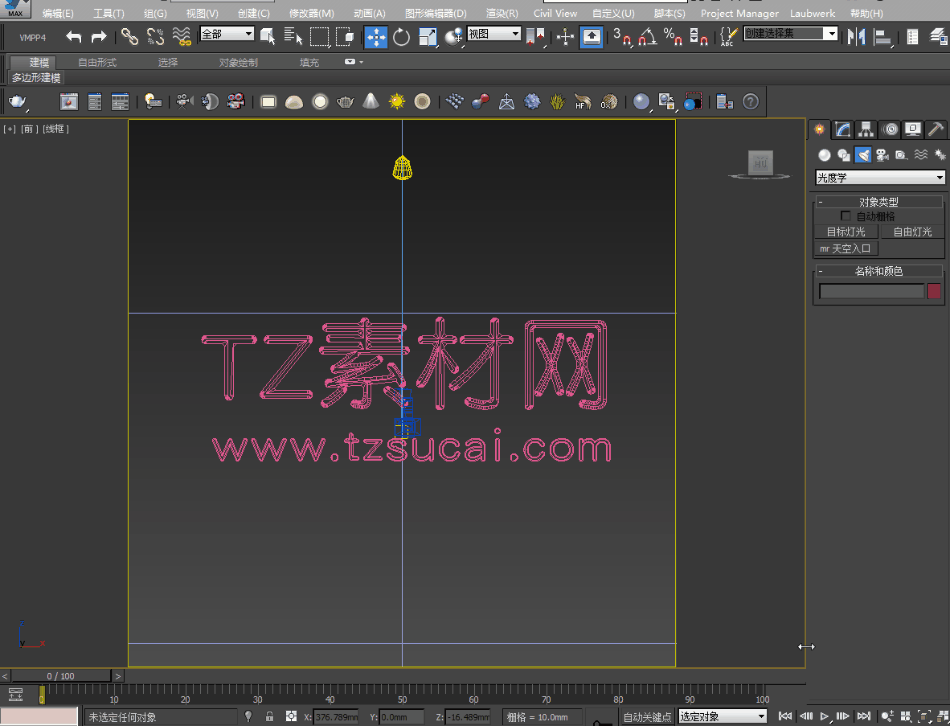Activate the Select and Move tool
Screen dimensions: 950x726
376,37
